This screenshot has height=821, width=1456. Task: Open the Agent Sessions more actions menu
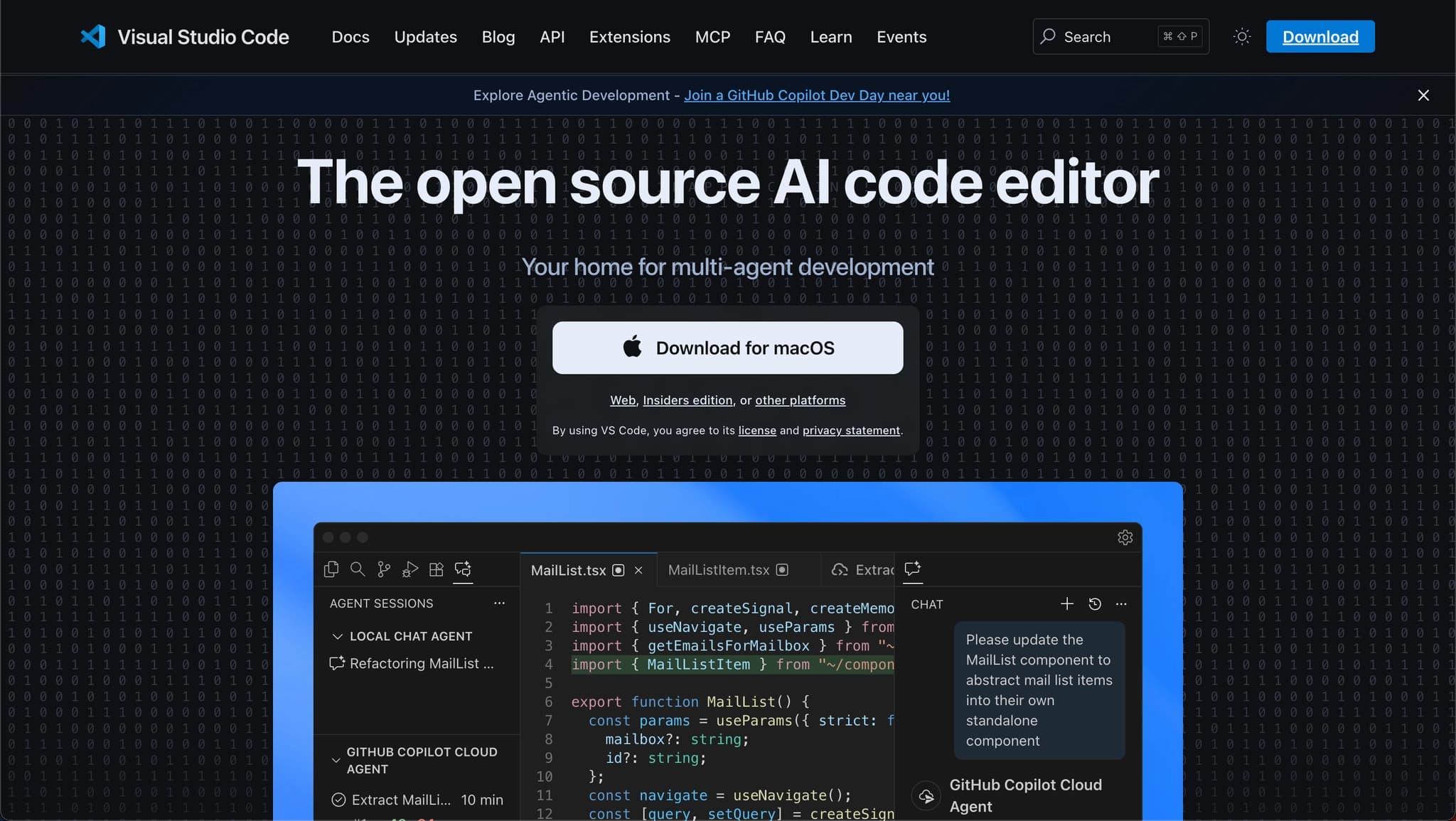[500, 603]
